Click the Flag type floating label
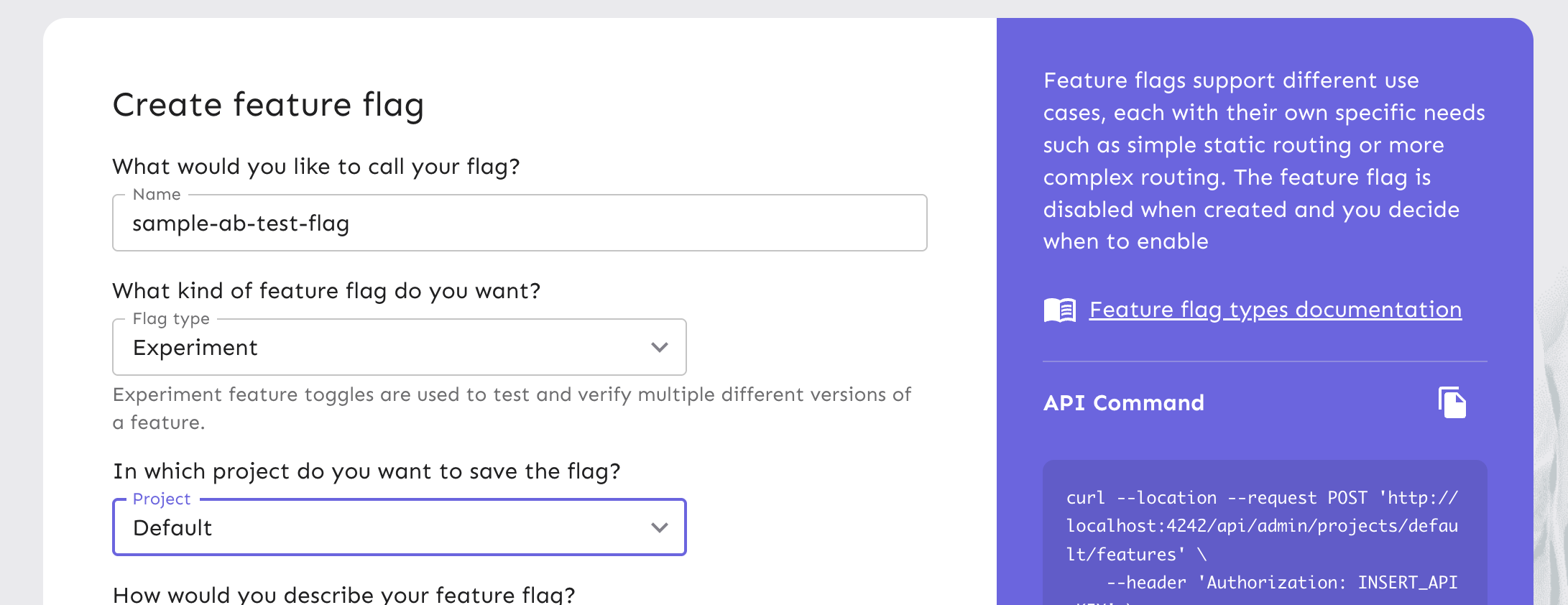This screenshot has width=1568, height=605. [171, 319]
